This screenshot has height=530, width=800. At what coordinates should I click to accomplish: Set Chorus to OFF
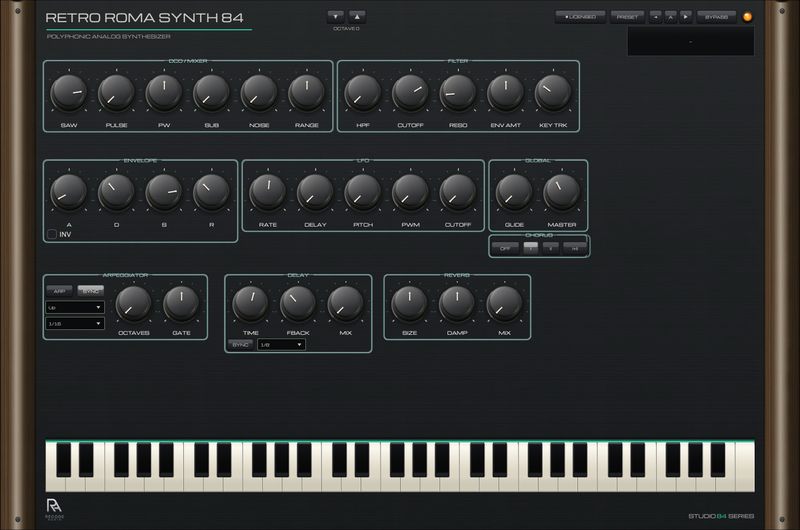(505, 248)
